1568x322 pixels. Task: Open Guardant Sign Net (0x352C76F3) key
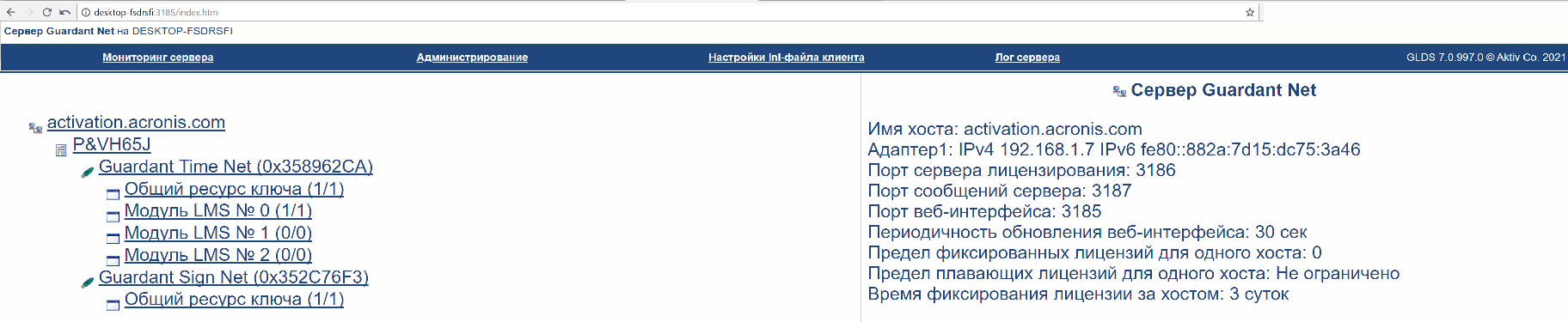point(234,277)
